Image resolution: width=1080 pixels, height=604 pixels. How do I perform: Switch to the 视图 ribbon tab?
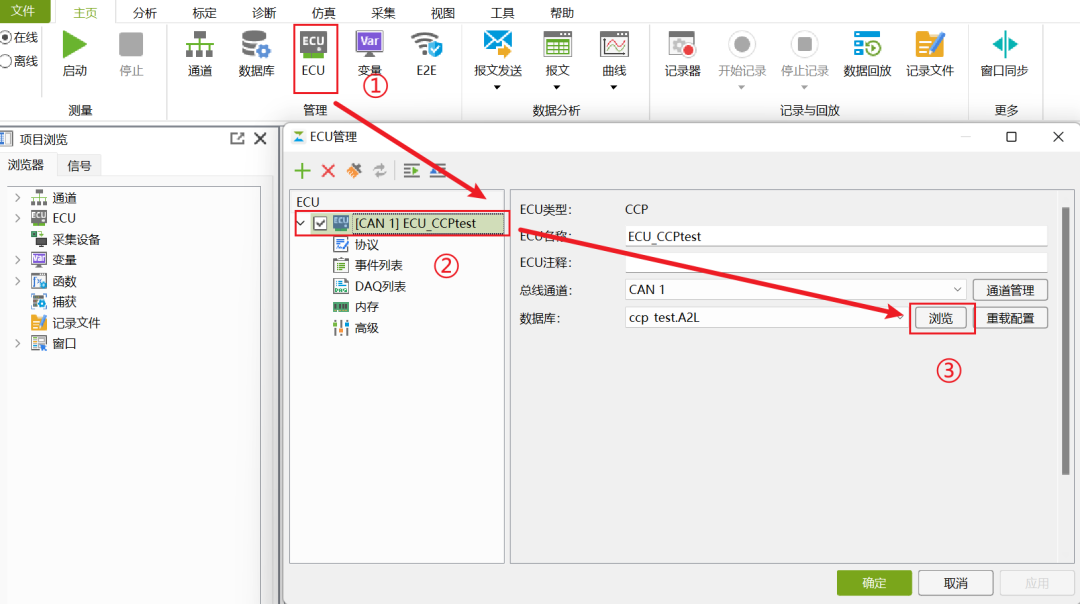point(443,12)
